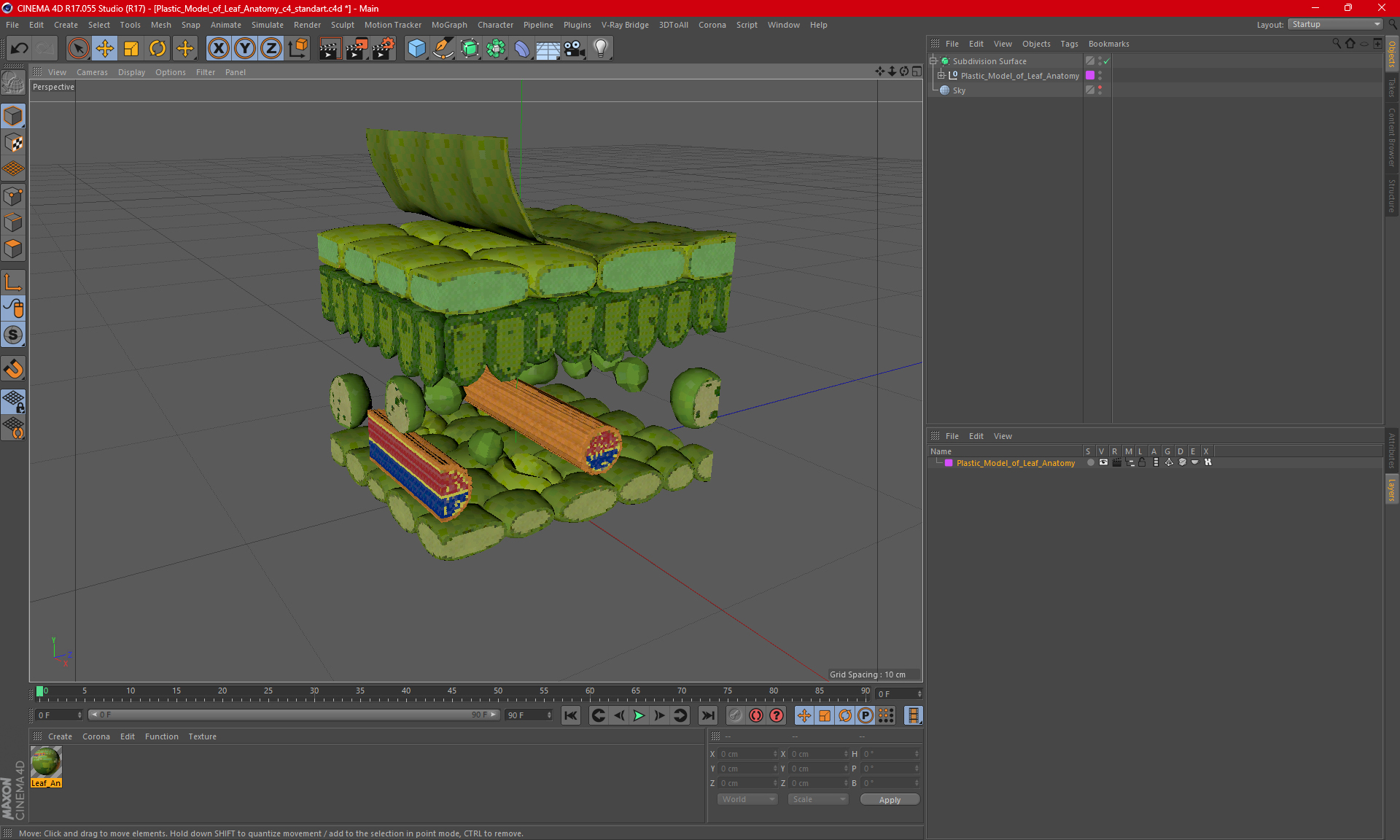The width and height of the screenshot is (1400, 840).
Task: Activate the Move tool icon
Action: 105,49
